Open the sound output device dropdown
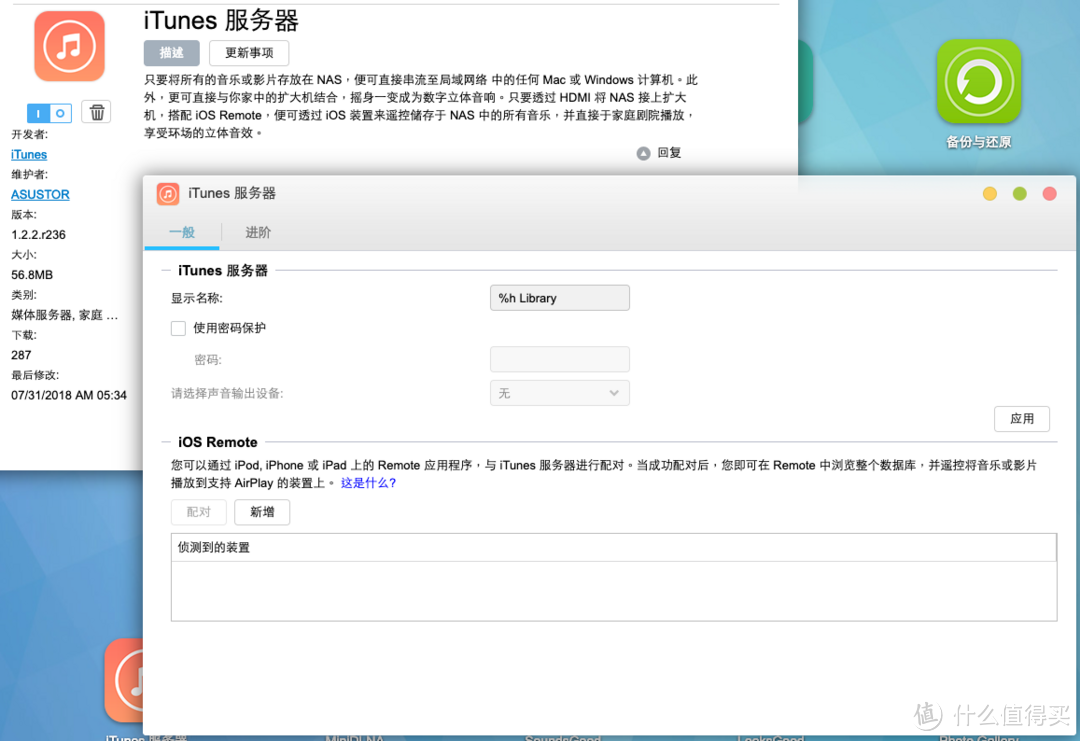 point(559,393)
